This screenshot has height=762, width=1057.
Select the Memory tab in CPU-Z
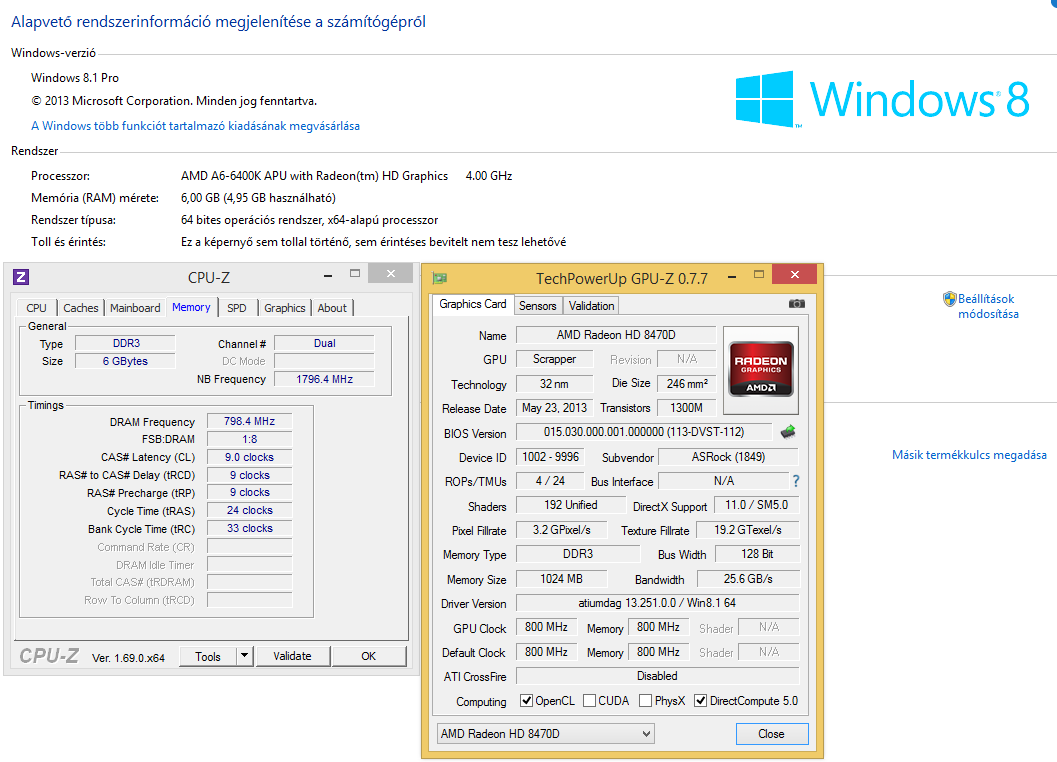coord(191,307)
